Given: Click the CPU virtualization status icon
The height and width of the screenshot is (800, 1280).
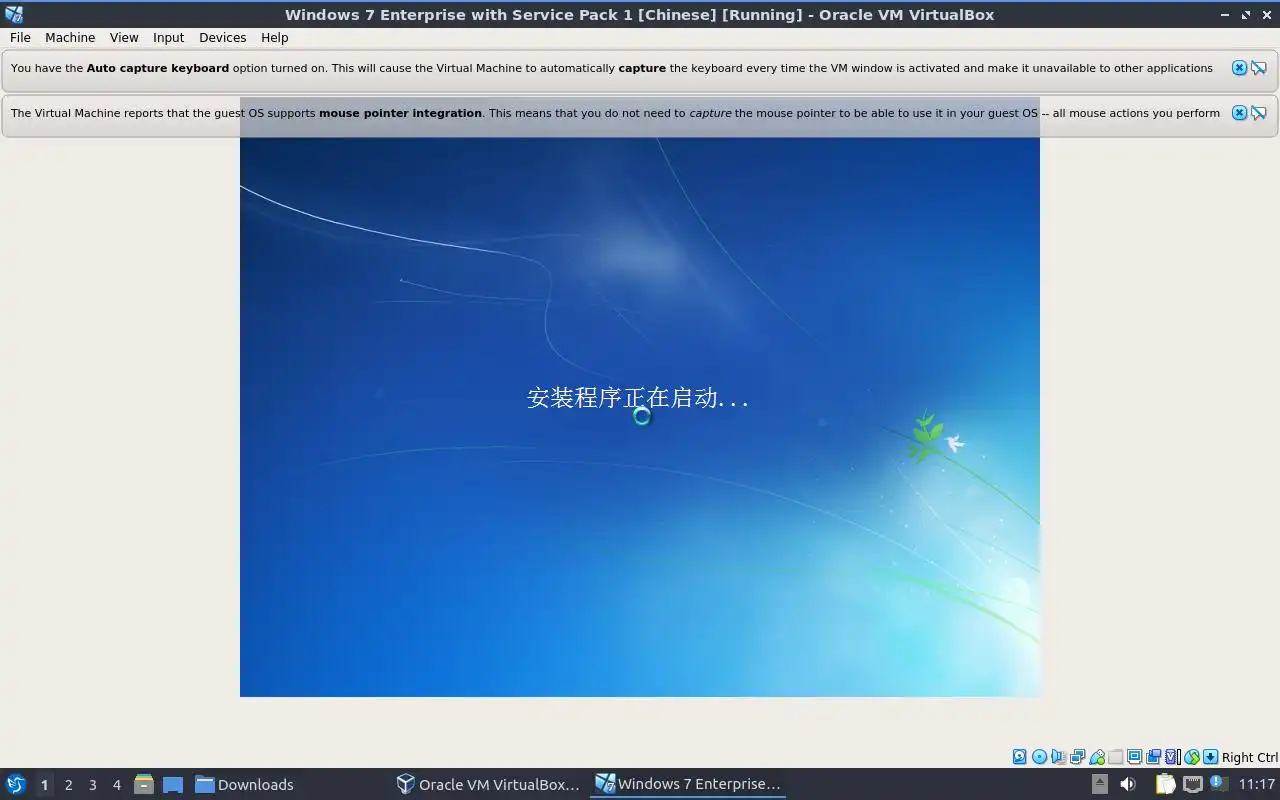Looking at the screenshot, I should coord(1173,757).
